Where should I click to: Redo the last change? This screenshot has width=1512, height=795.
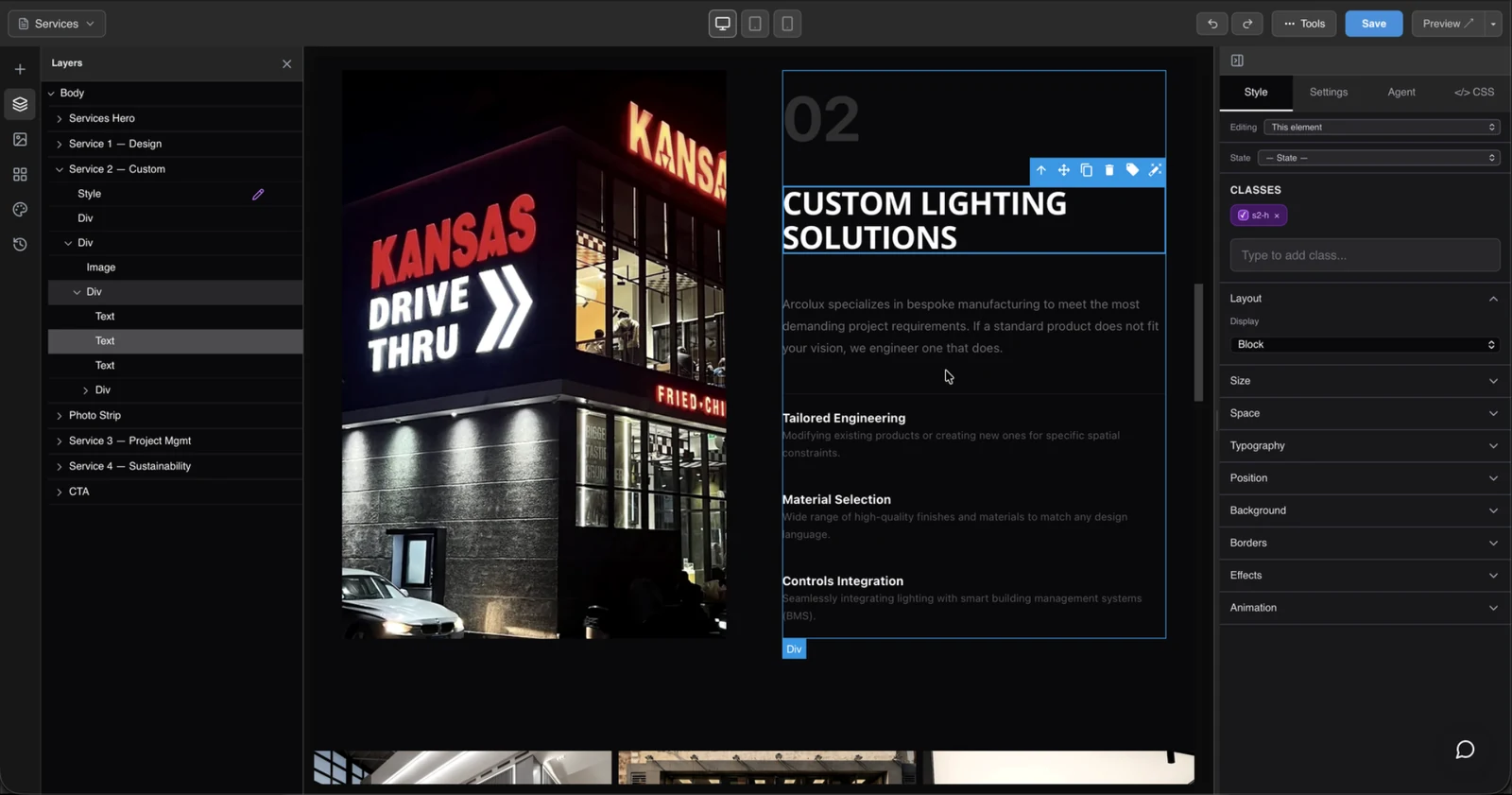click(1247, 24)
